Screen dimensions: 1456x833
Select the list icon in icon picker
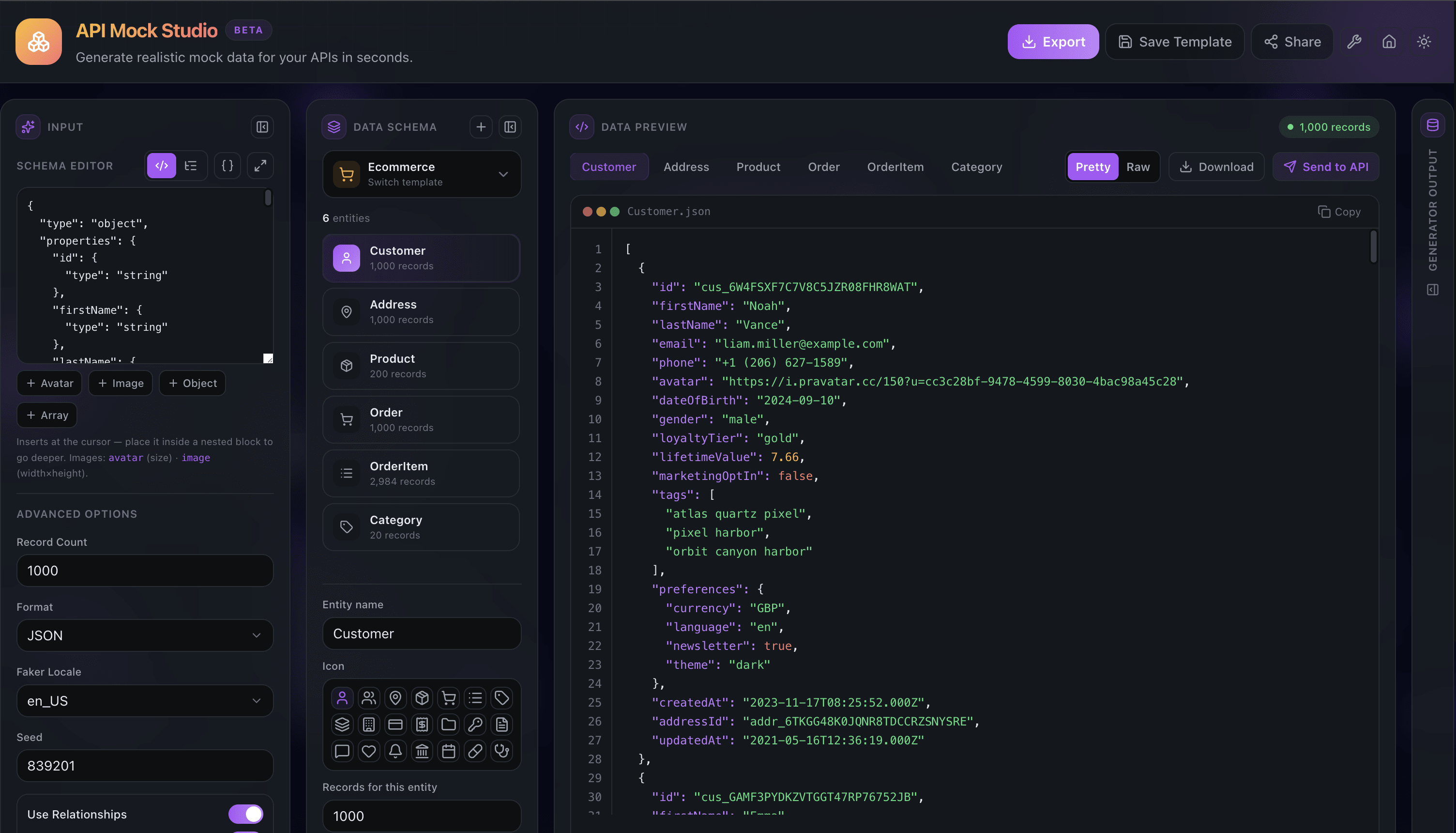475,698
